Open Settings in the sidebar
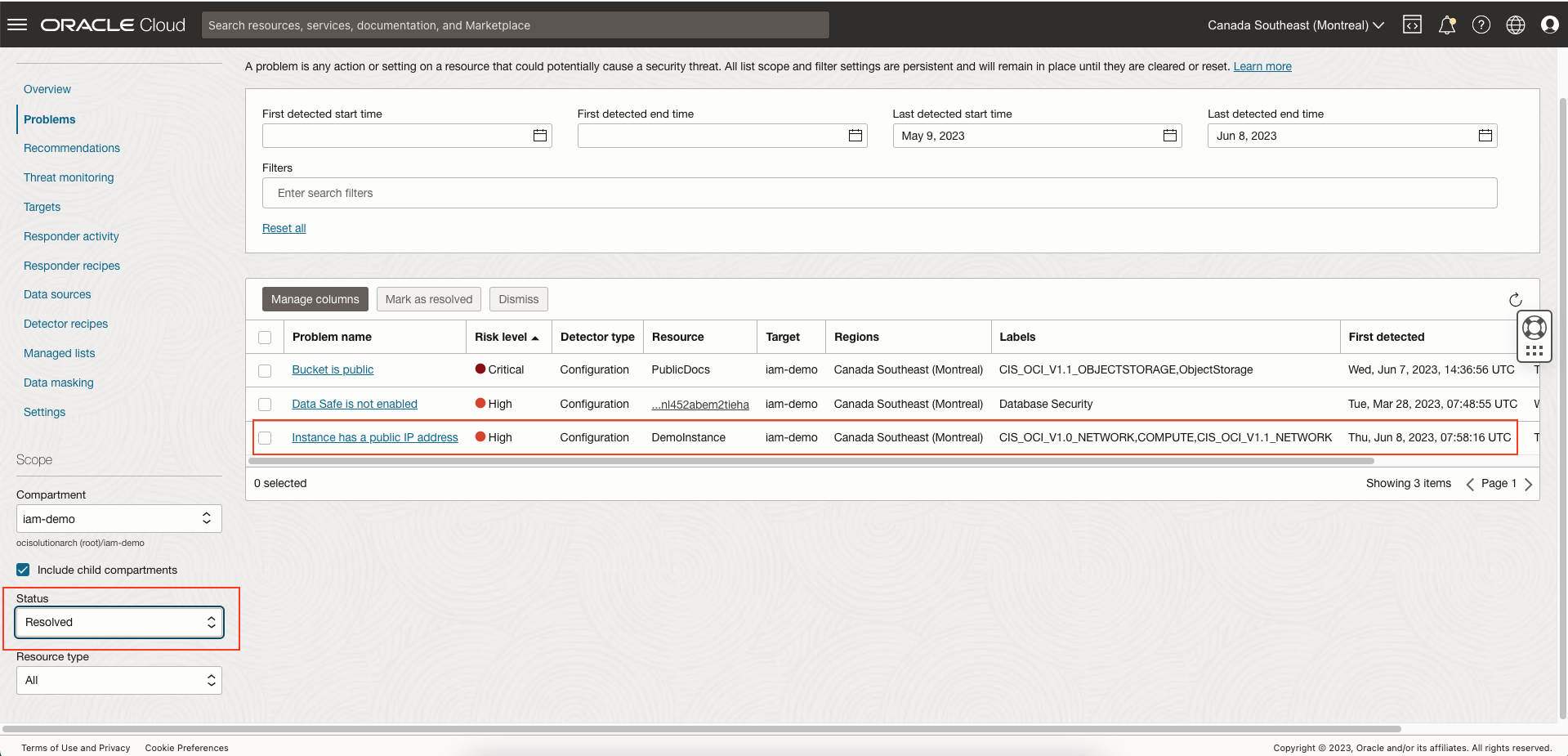 [45, 412]
